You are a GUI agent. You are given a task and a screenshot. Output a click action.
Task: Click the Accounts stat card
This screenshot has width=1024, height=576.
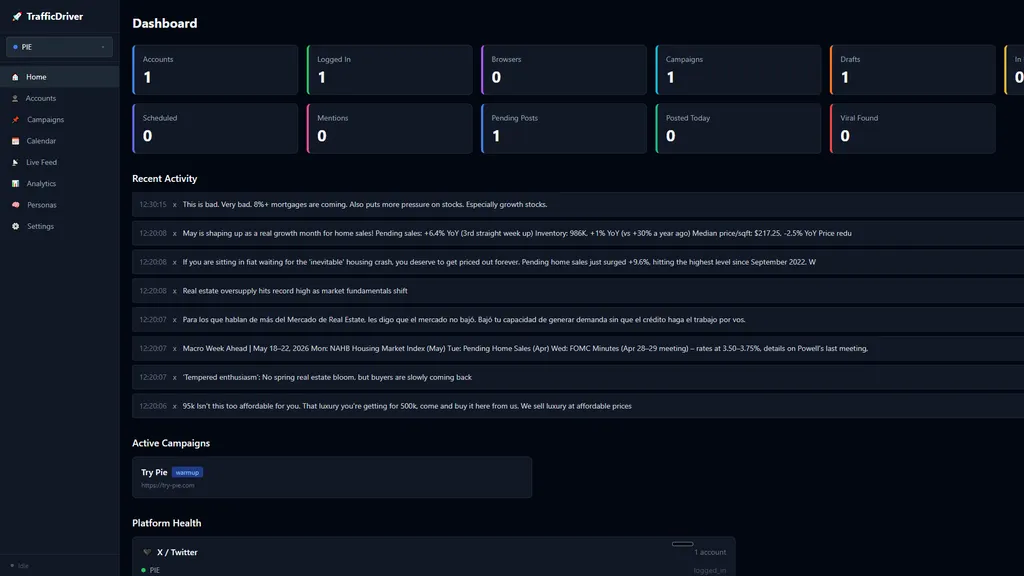(x=215, y=70)
